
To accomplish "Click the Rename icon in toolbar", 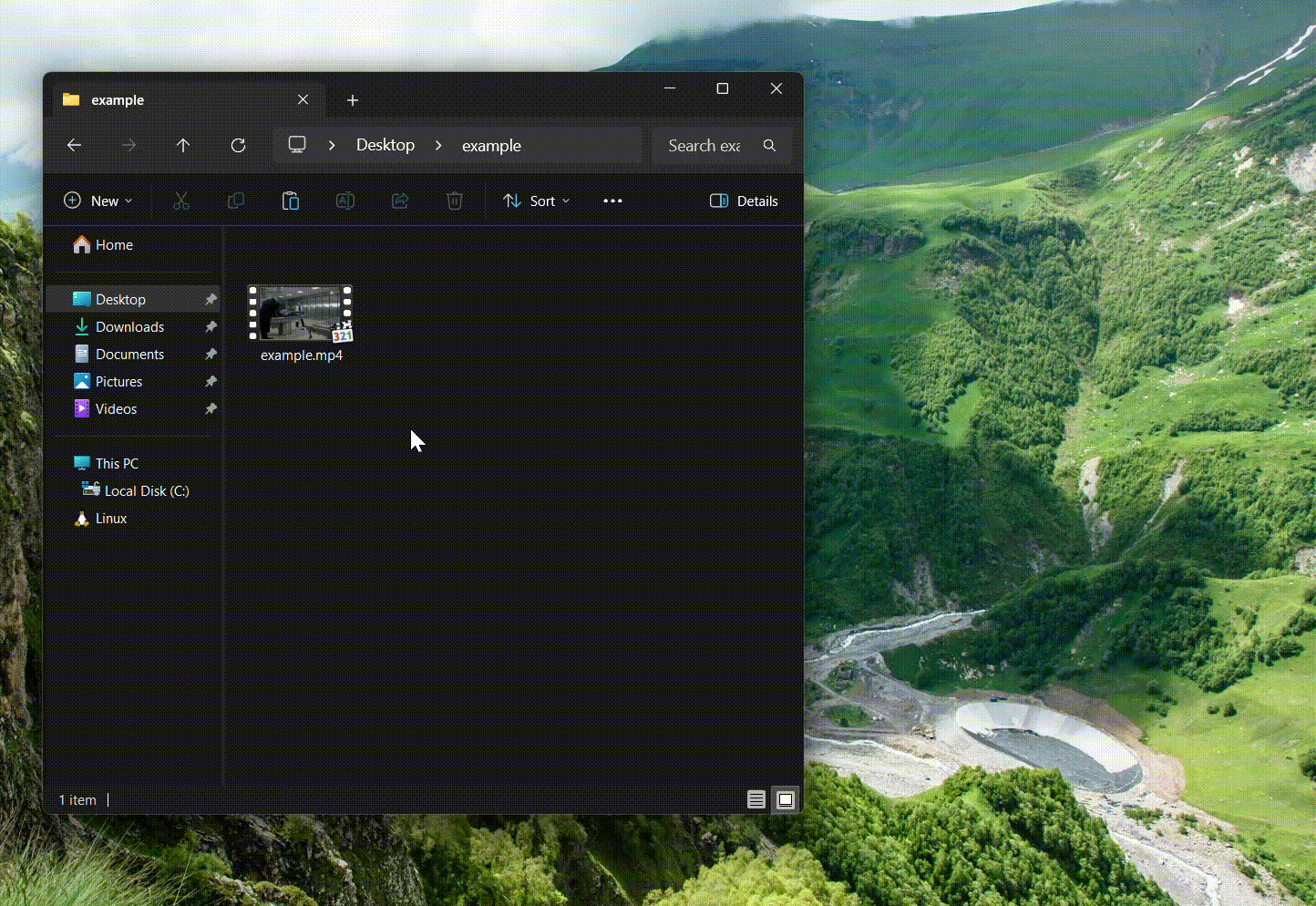I will pyautogui.click(x=345, y=201).
